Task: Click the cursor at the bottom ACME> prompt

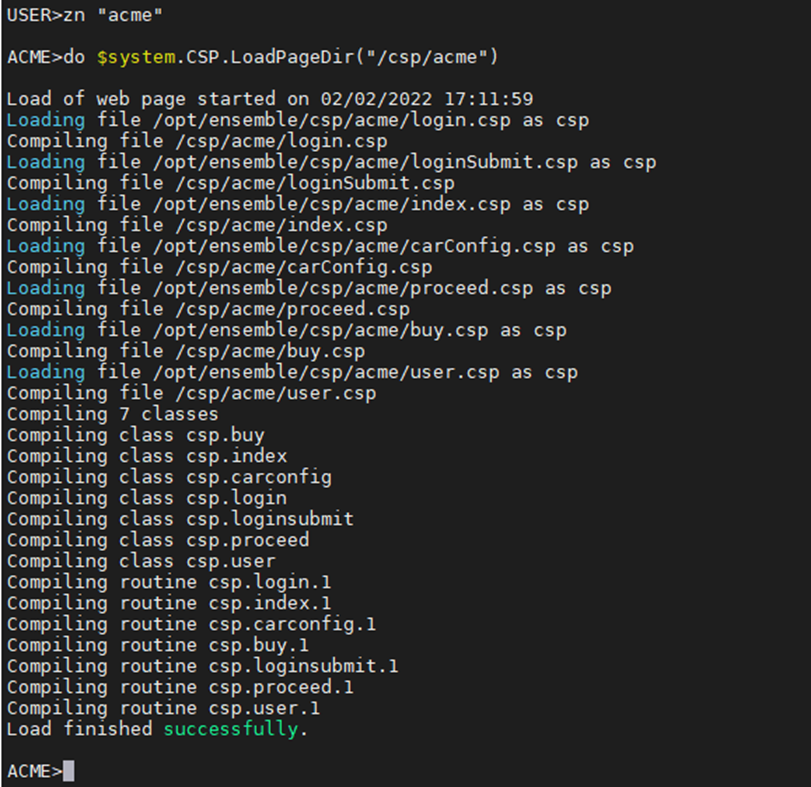Action: (x=68, y=771)
